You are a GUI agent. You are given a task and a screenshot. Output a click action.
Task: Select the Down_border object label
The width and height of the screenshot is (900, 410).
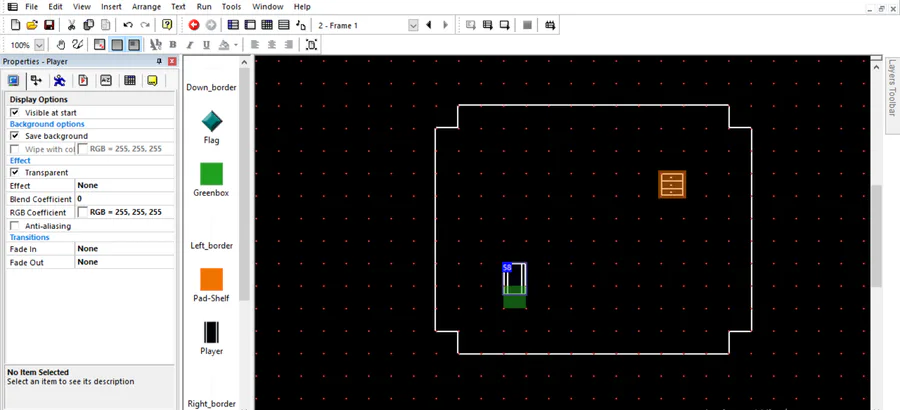point(211,87)
